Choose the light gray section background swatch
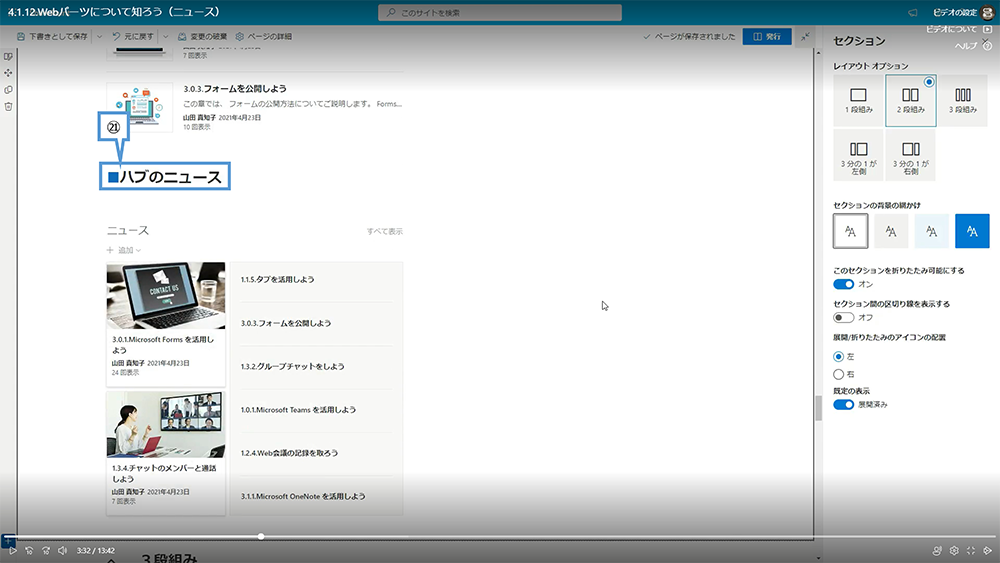This screenshot has height=563, width=1000. [x=891, y=231]
